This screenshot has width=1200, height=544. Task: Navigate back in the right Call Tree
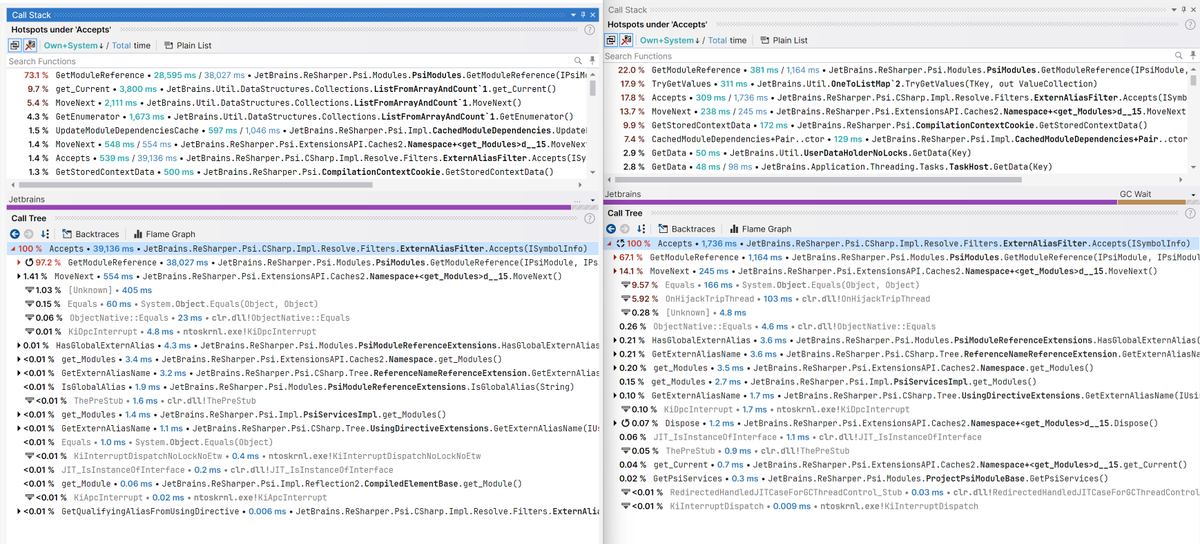tap(612, 229)
